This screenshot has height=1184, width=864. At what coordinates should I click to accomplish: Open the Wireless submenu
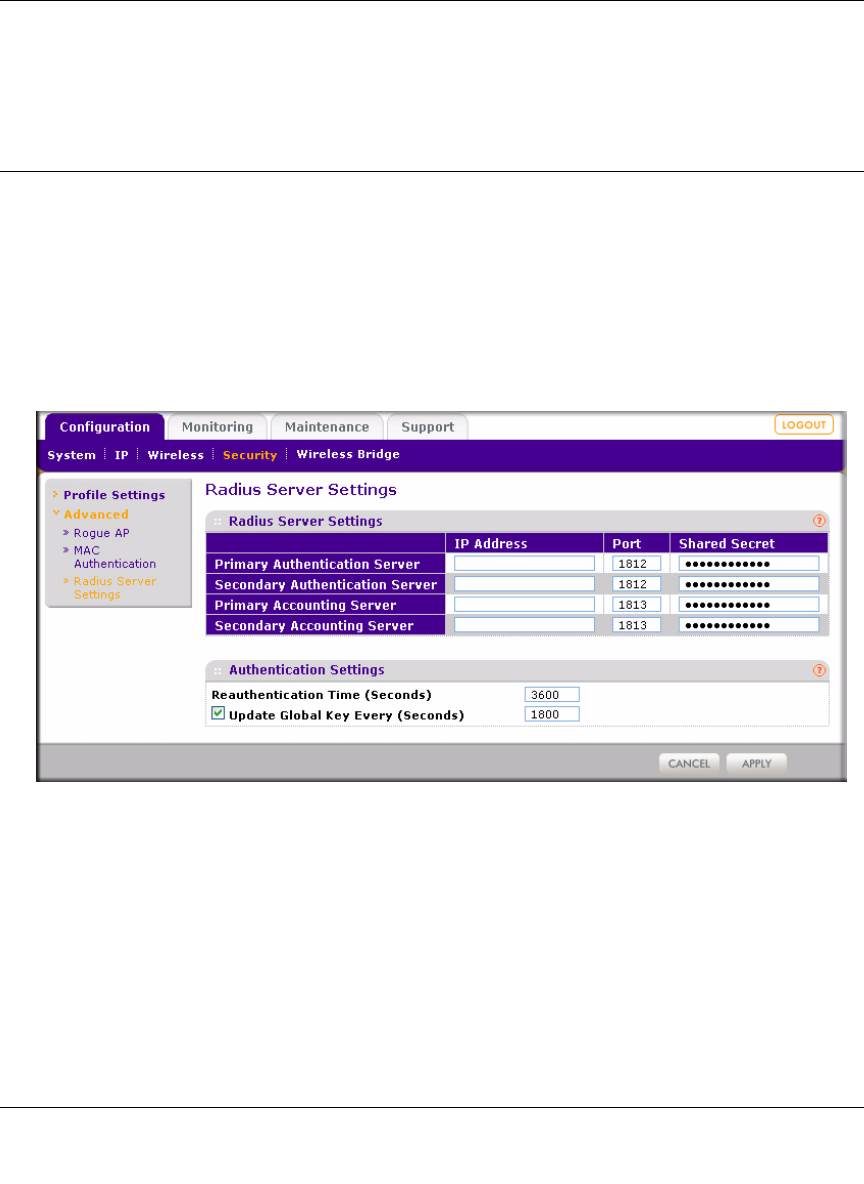pyautogui.click(x=176, y=455)
